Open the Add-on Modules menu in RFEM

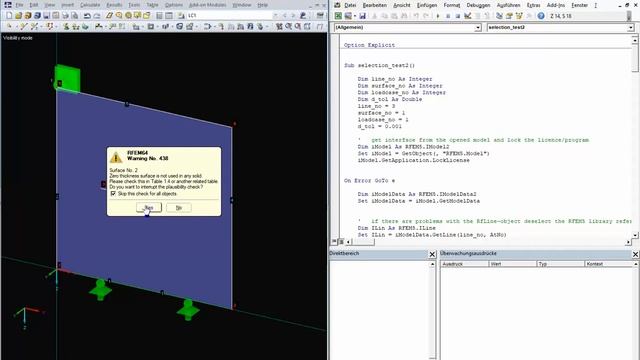coord(207,5)
